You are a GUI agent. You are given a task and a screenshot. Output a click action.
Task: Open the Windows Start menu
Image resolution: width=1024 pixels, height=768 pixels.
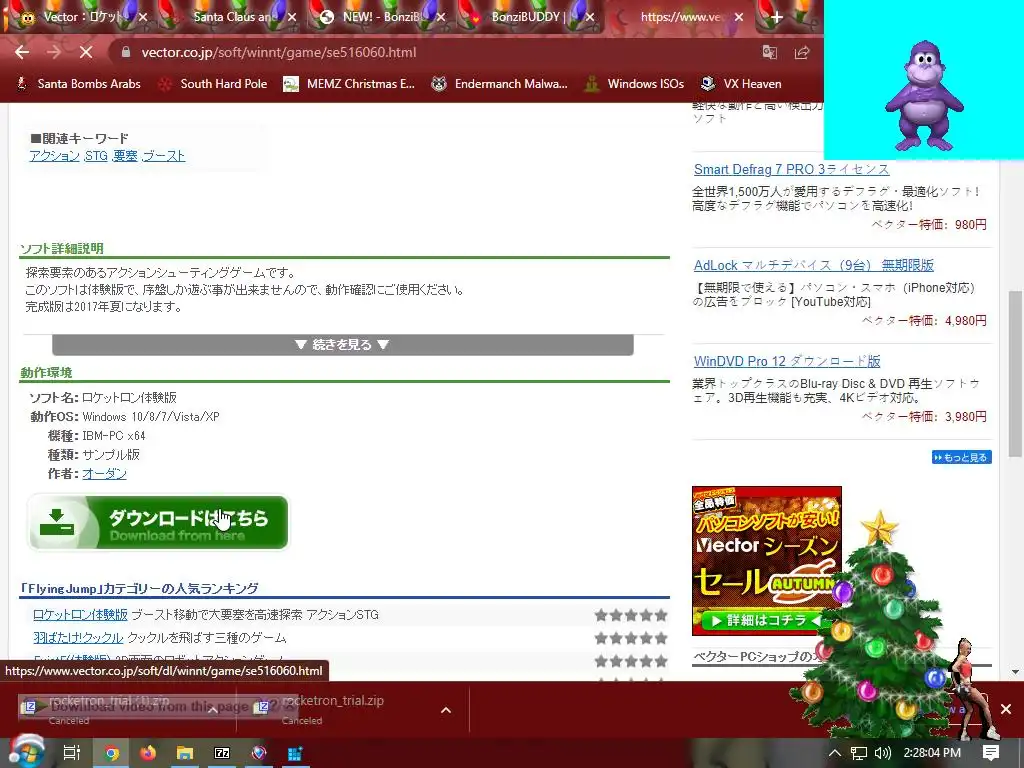coord(26,752)
